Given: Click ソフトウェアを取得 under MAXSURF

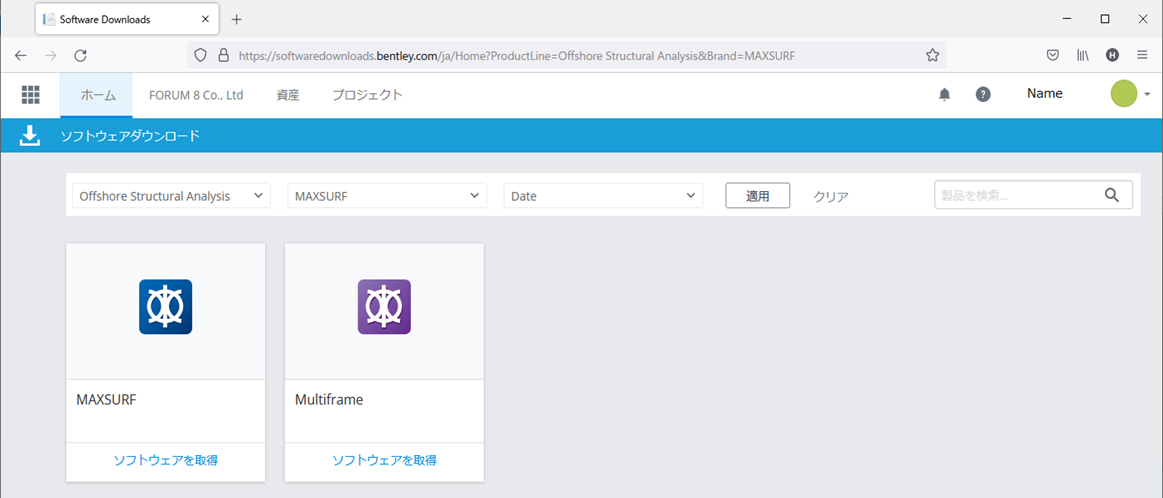Looking at the screenshot, I should 165,460.
